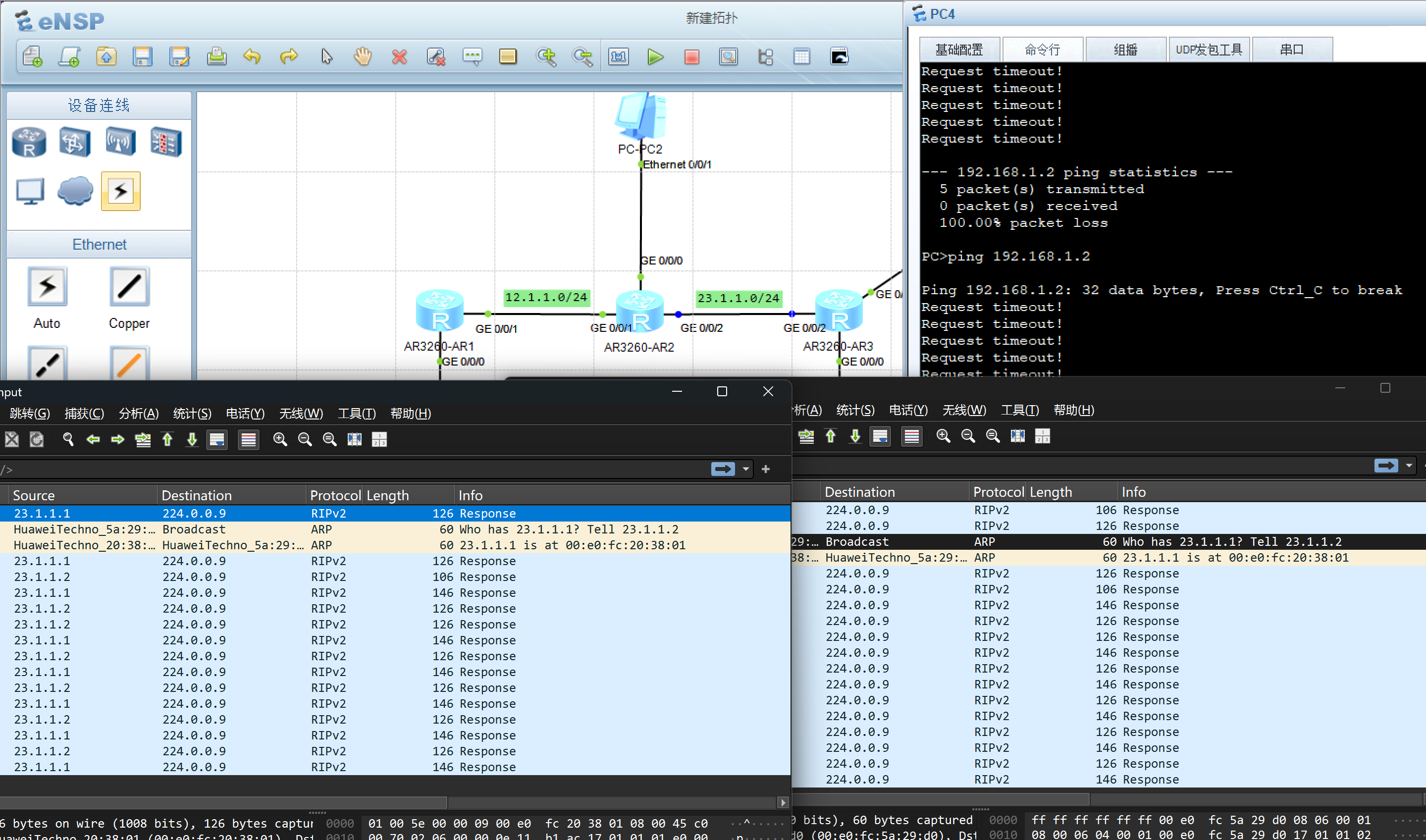Toggle packet colorize button in left Wireshark
Viewport: 1426px width, 840px height.
tap(249, 440)
